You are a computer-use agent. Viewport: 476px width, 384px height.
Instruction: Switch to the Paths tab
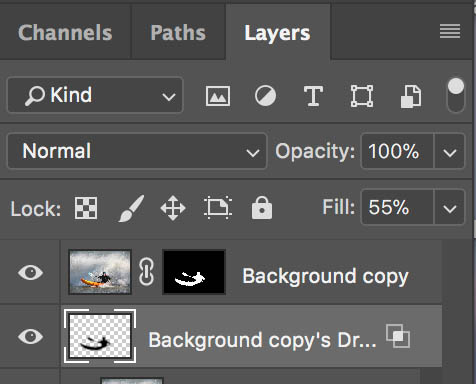pyautogui.click(x=178, y=33)
